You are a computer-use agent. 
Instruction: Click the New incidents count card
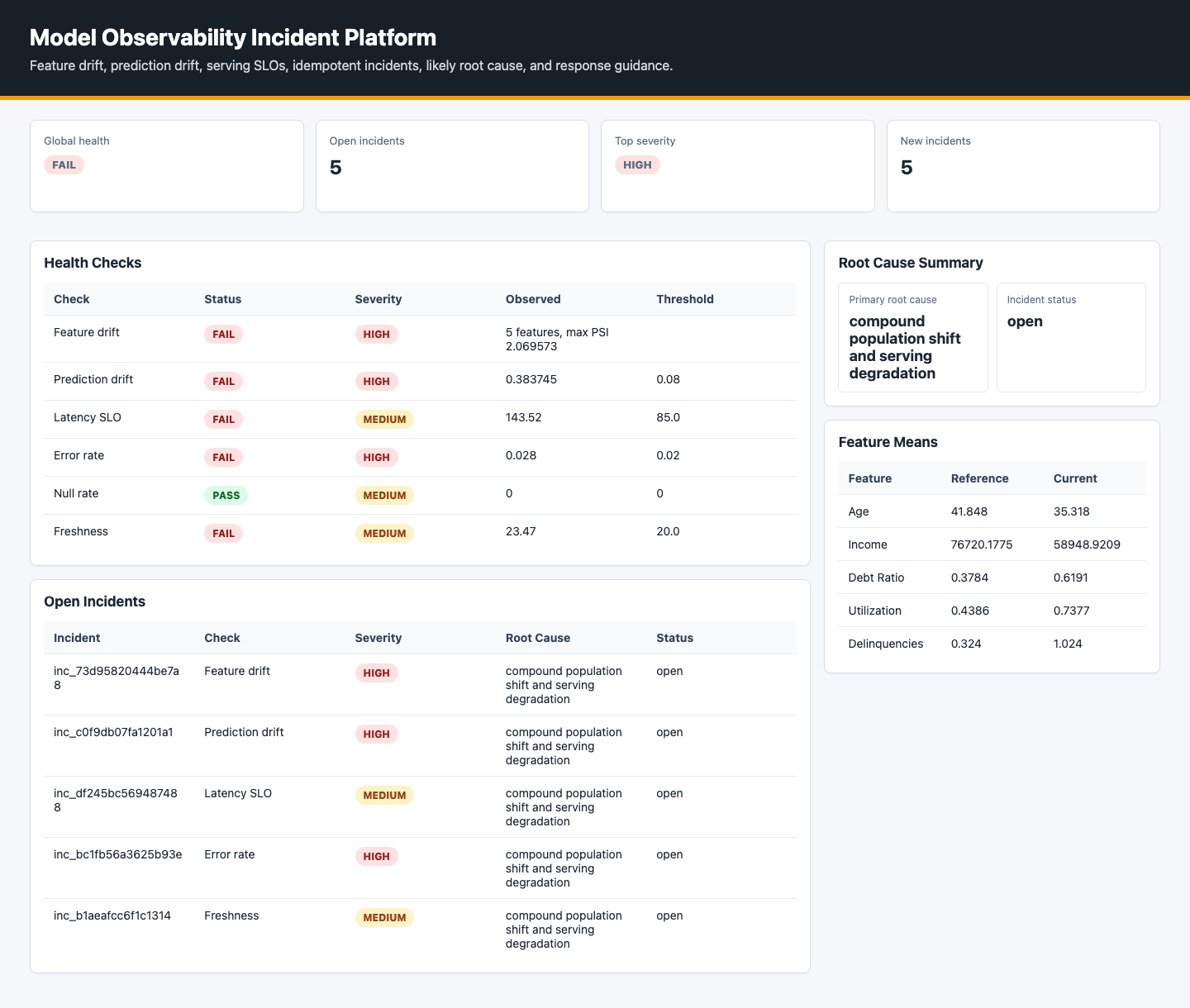pos(1023,166)
